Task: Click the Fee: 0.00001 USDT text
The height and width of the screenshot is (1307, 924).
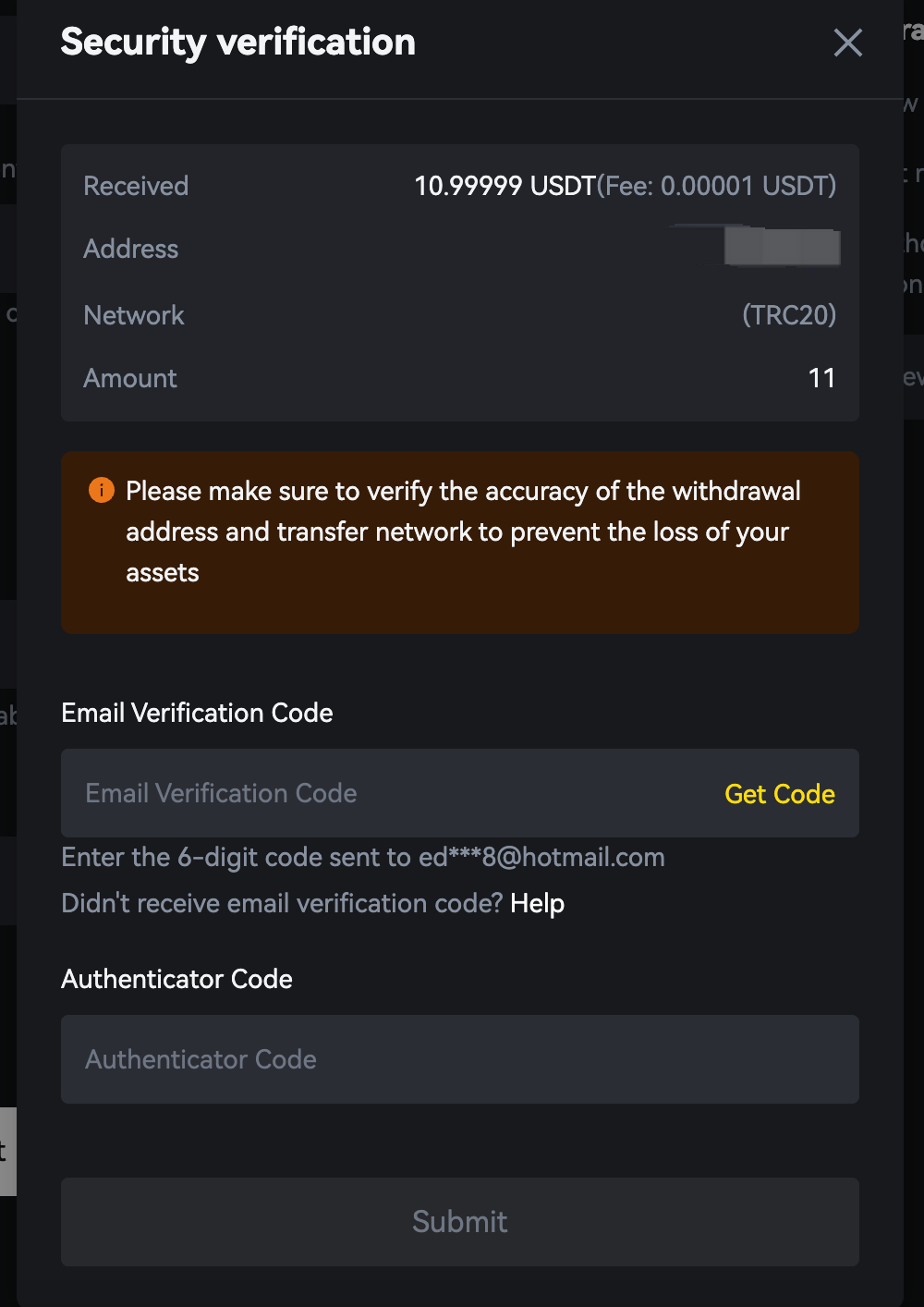Action: [717, 186]
